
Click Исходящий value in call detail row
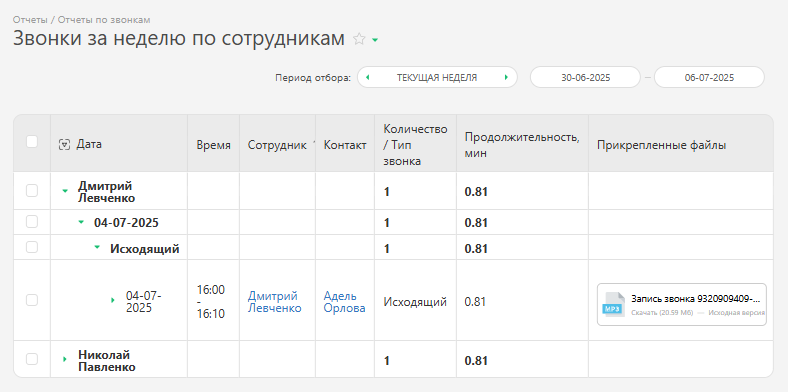415,302
